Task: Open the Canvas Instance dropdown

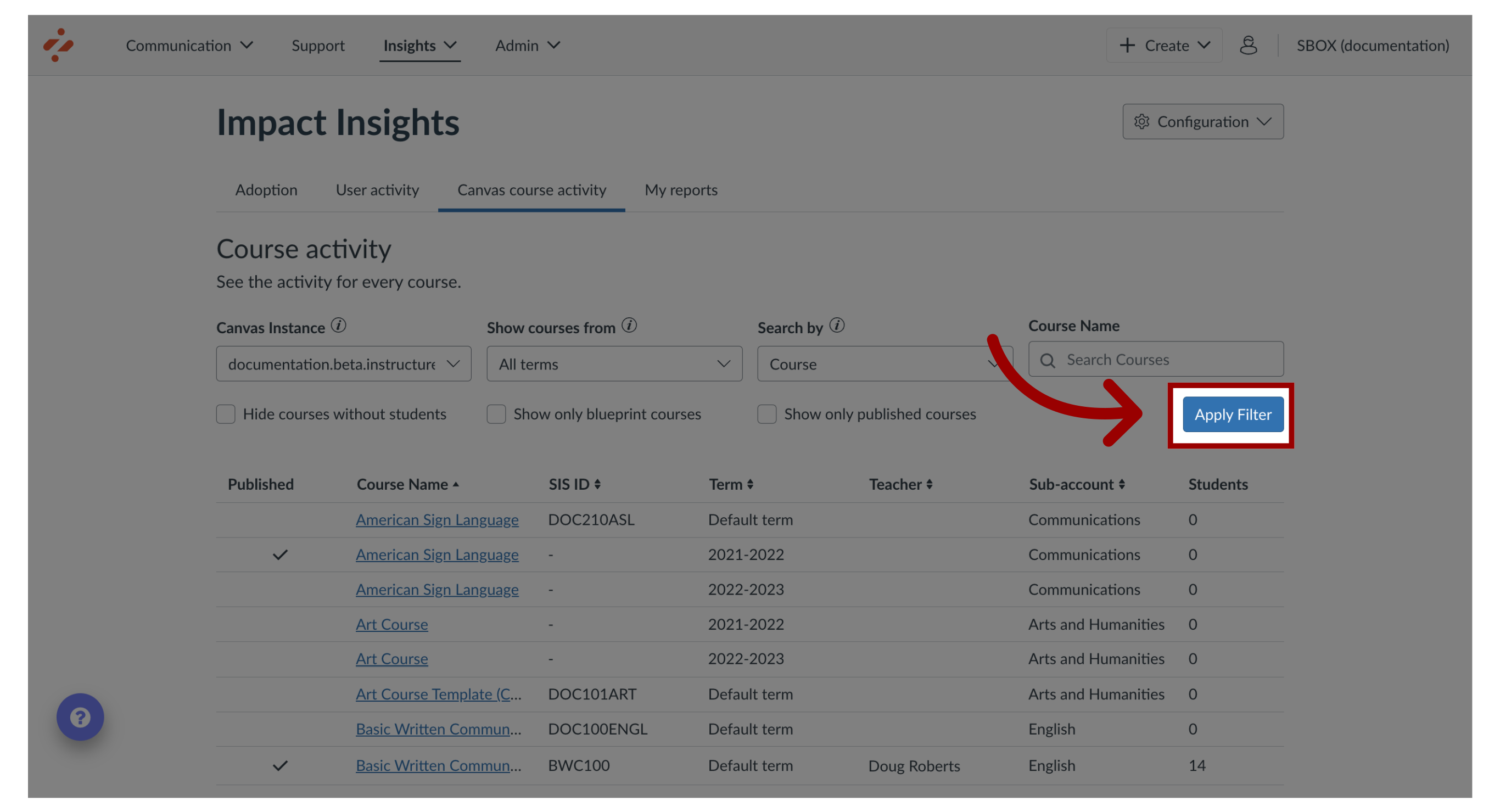Action: click(344, 364)
